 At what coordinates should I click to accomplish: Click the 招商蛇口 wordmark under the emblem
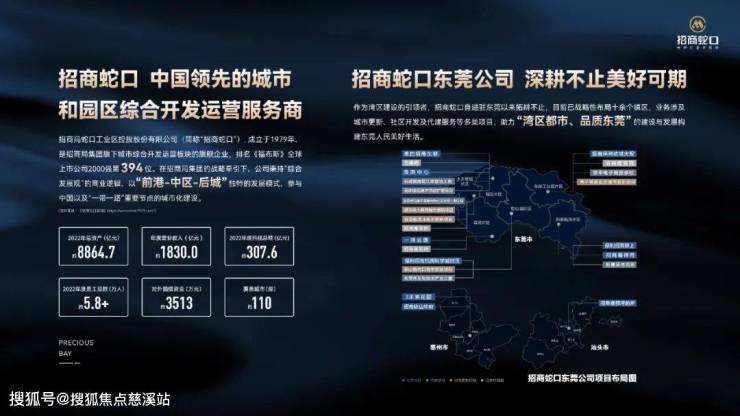(698, 40)
